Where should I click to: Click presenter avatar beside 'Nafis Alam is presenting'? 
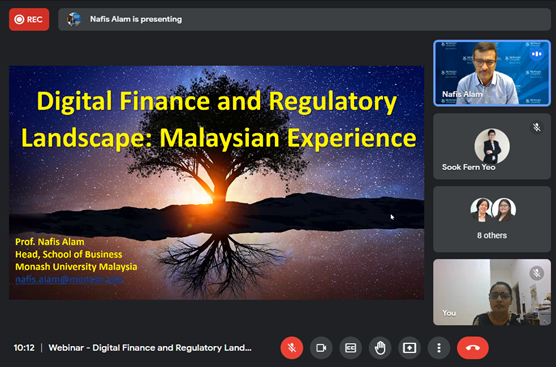click(x=74, y=19)
